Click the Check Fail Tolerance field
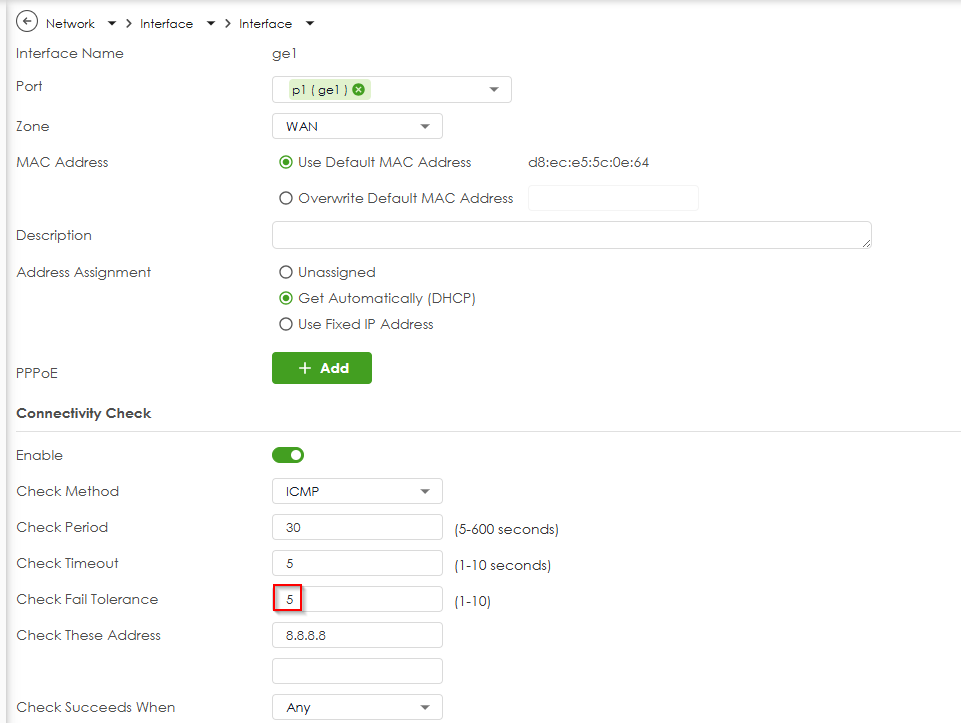 pos(357,599)
